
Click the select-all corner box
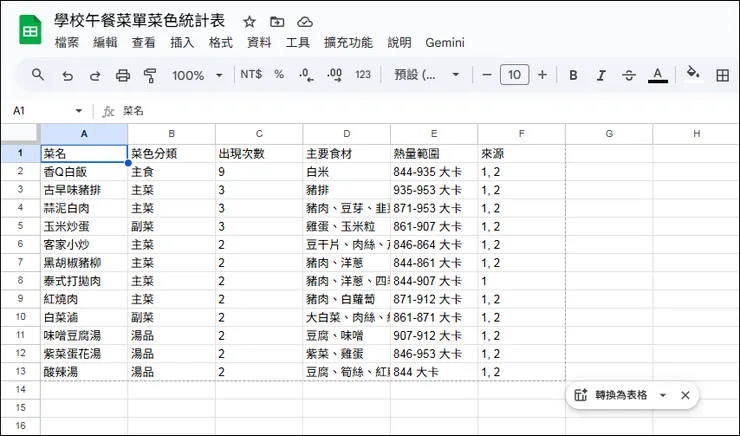[x=20, y=134]
